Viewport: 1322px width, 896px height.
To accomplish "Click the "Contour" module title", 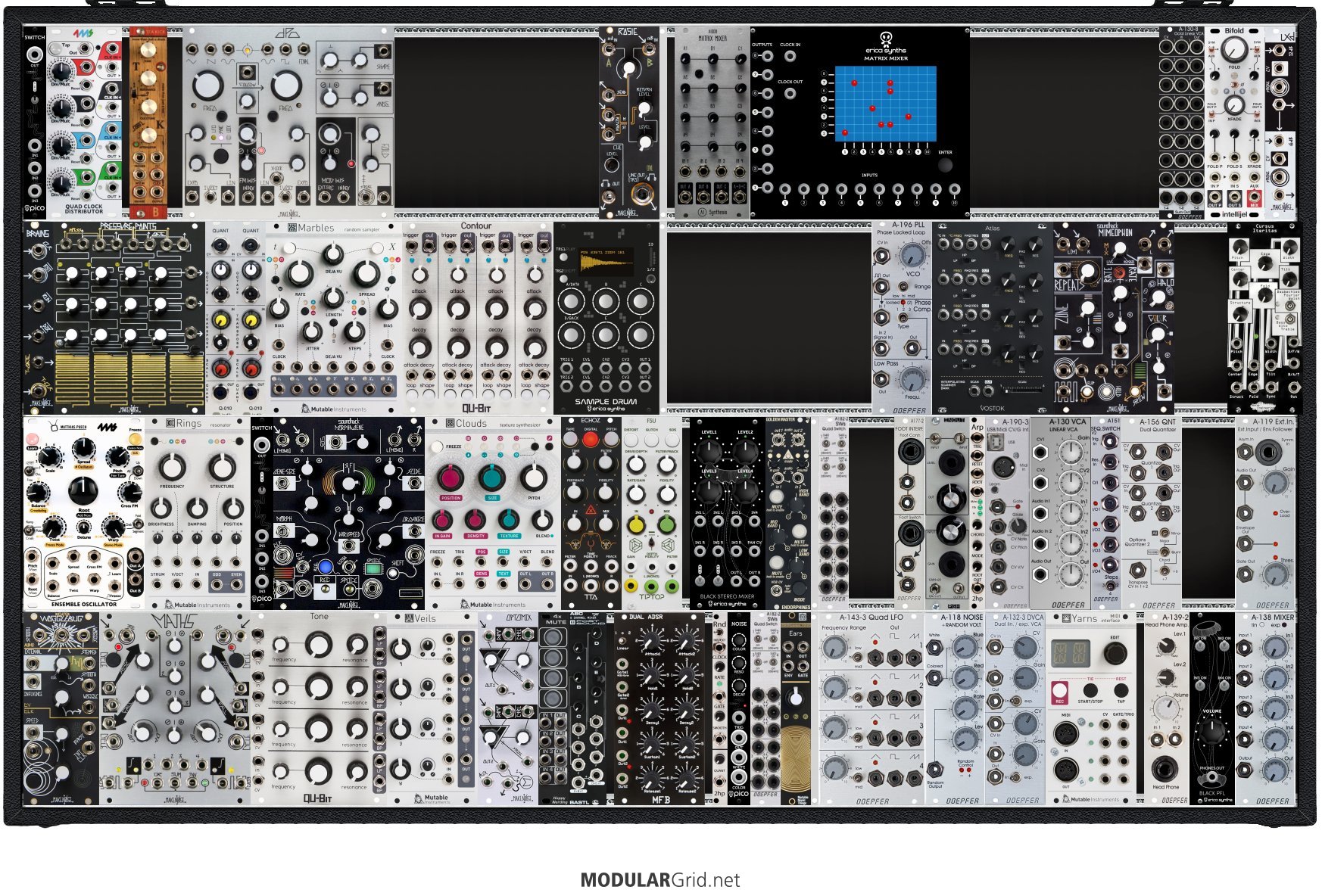I will tap(476, 226).
